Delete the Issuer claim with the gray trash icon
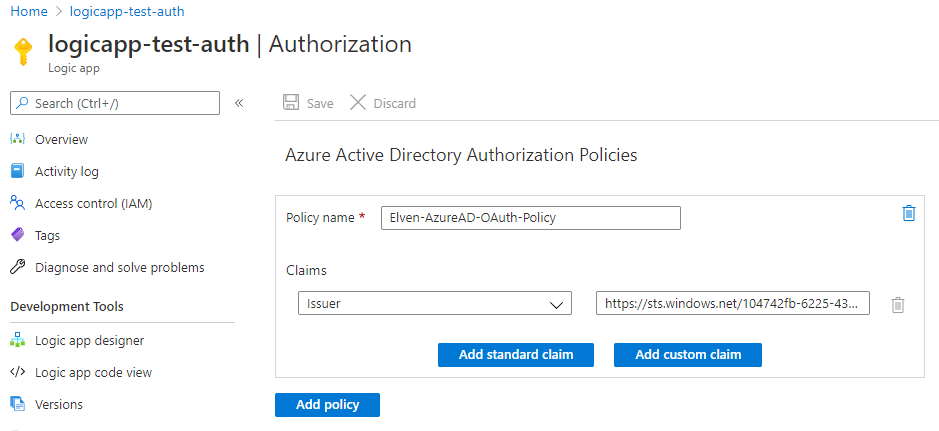Screen dimensions: 939x431 point(897,305)
